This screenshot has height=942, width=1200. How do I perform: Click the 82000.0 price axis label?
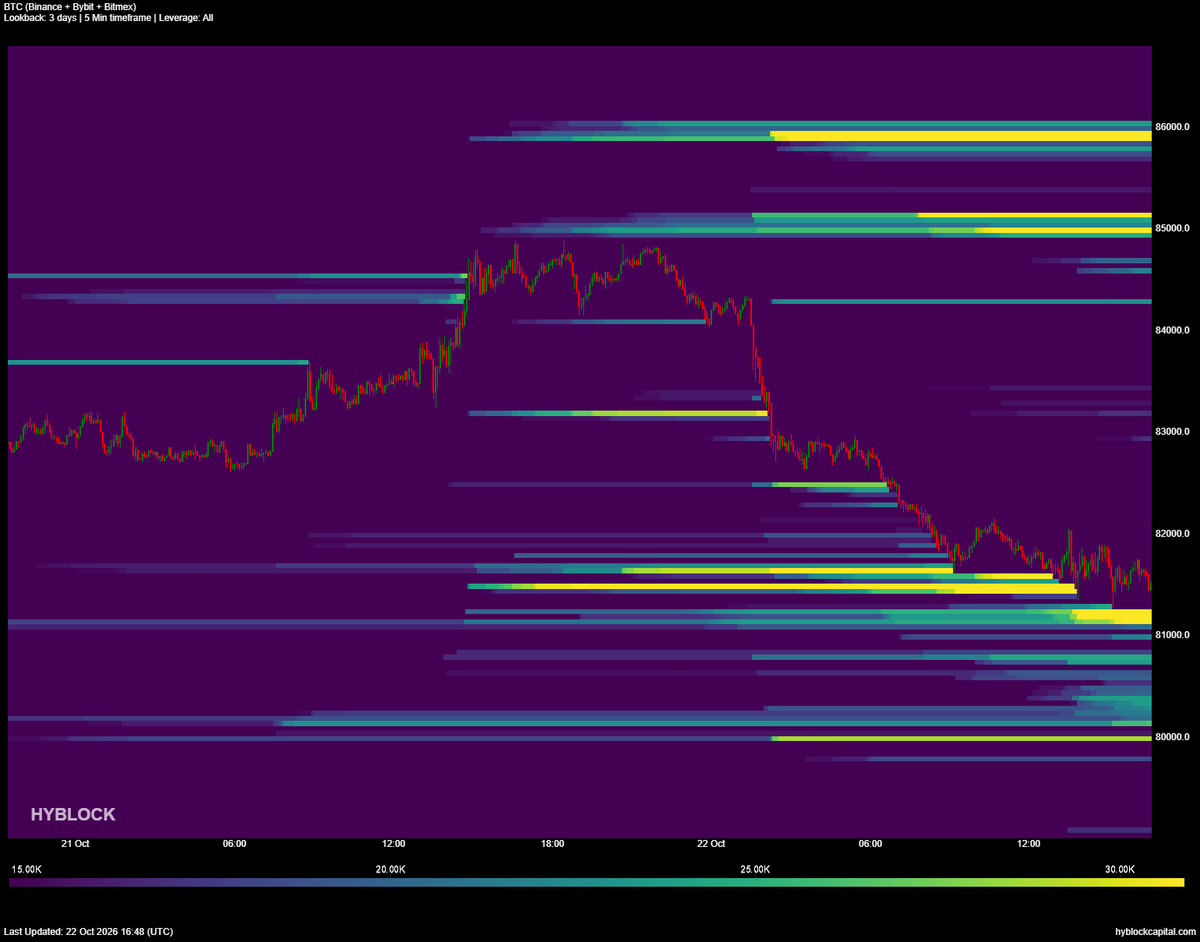1172,534
